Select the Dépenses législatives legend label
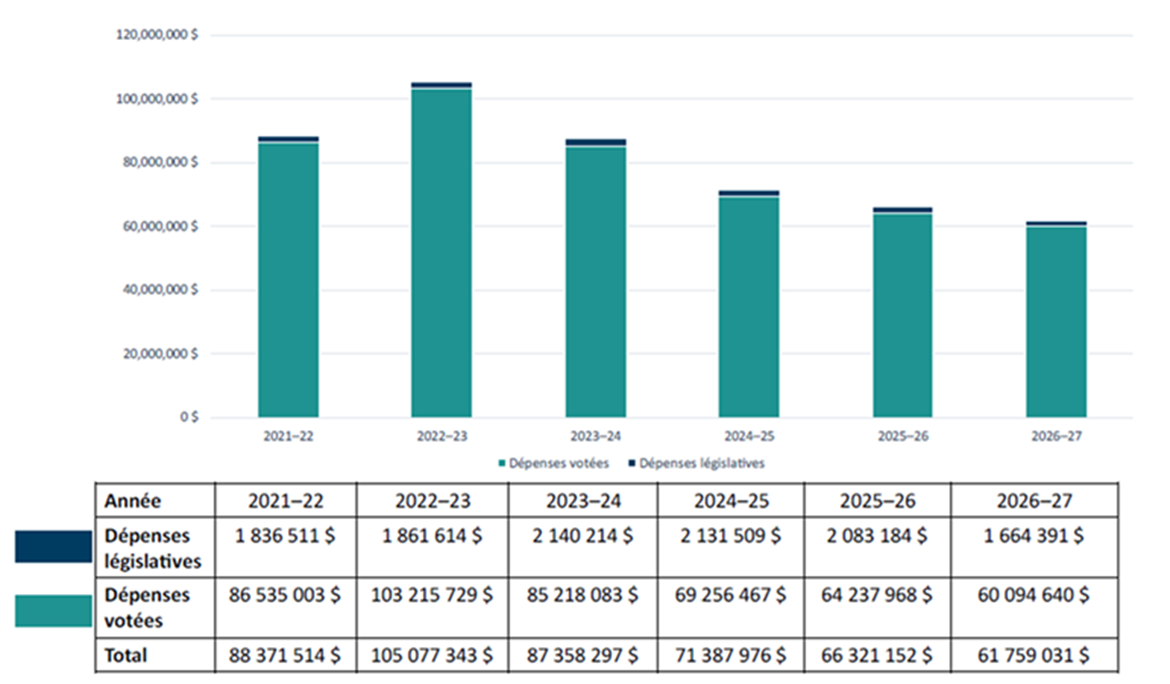This screenshot has height=684, width=1170. [703, 463]
